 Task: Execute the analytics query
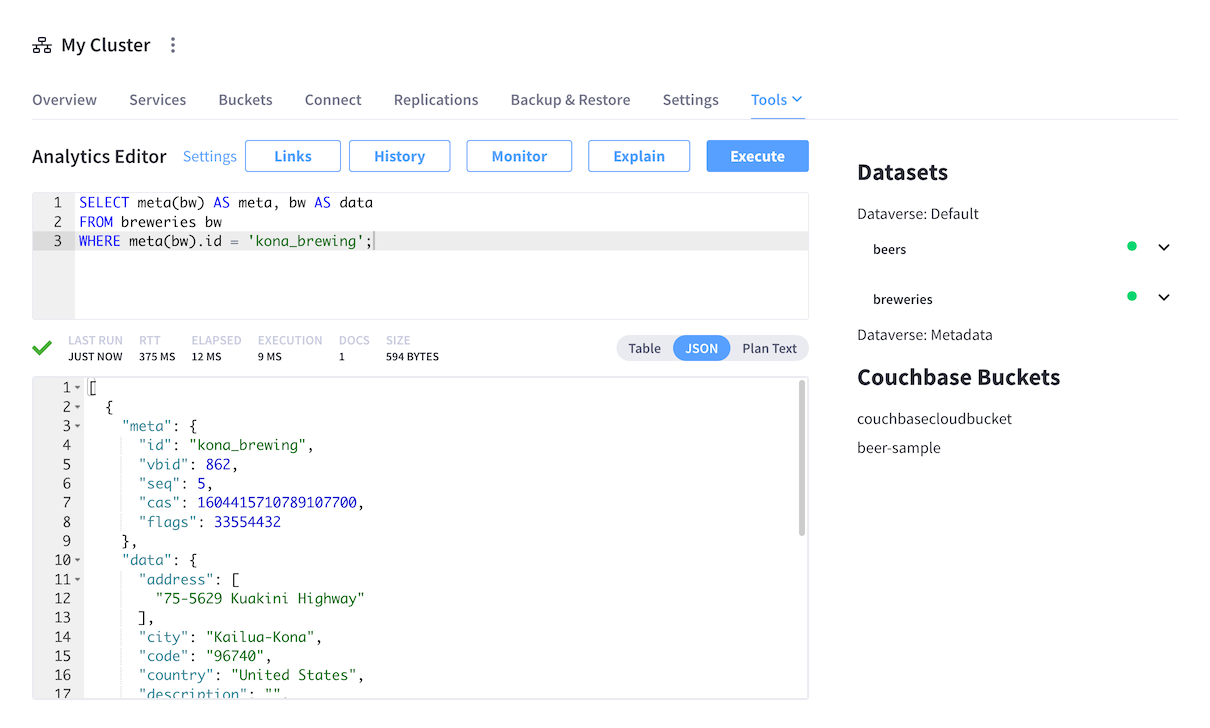[757, 156]
